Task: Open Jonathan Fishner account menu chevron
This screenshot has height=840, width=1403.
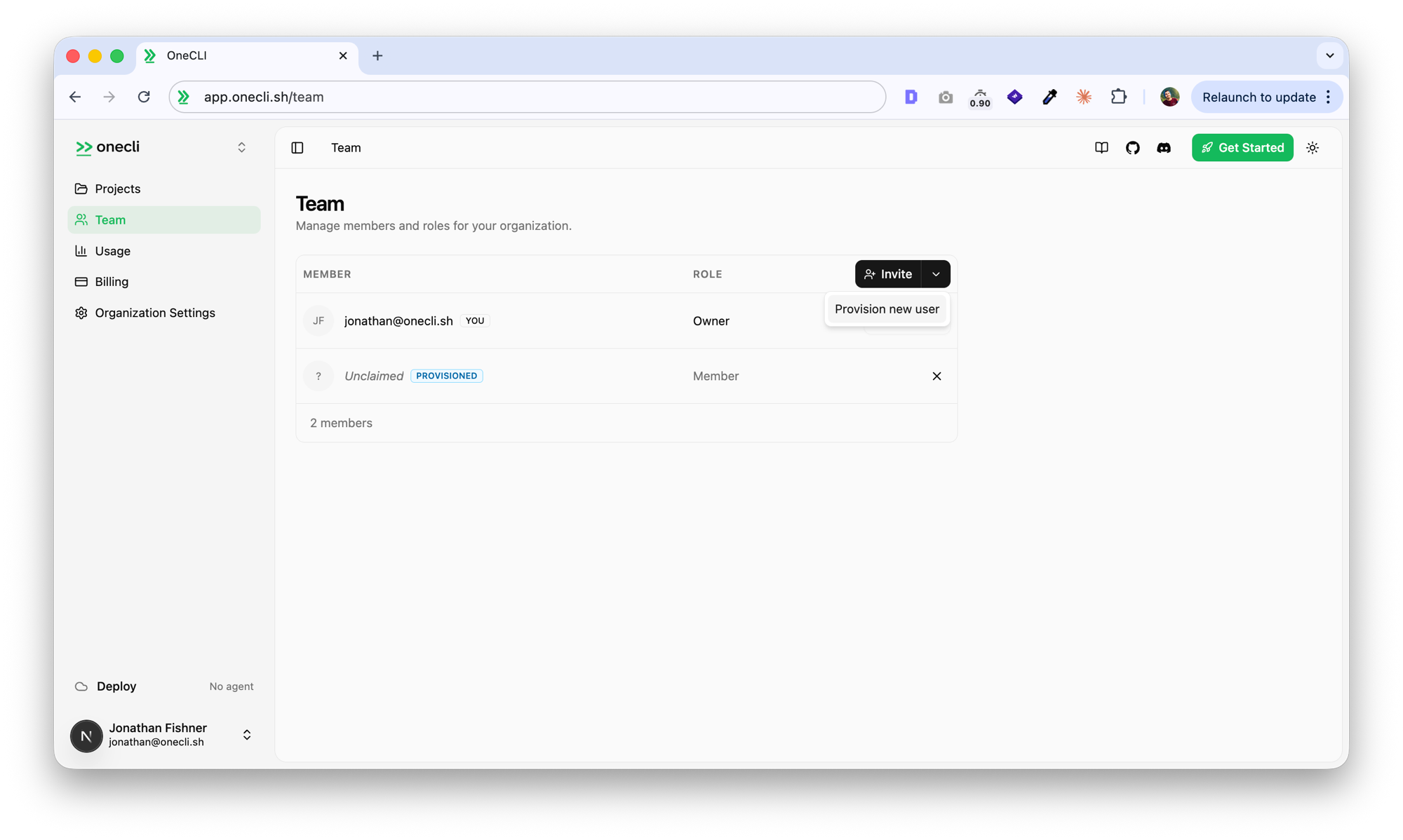Action: [x=247, y=735]
